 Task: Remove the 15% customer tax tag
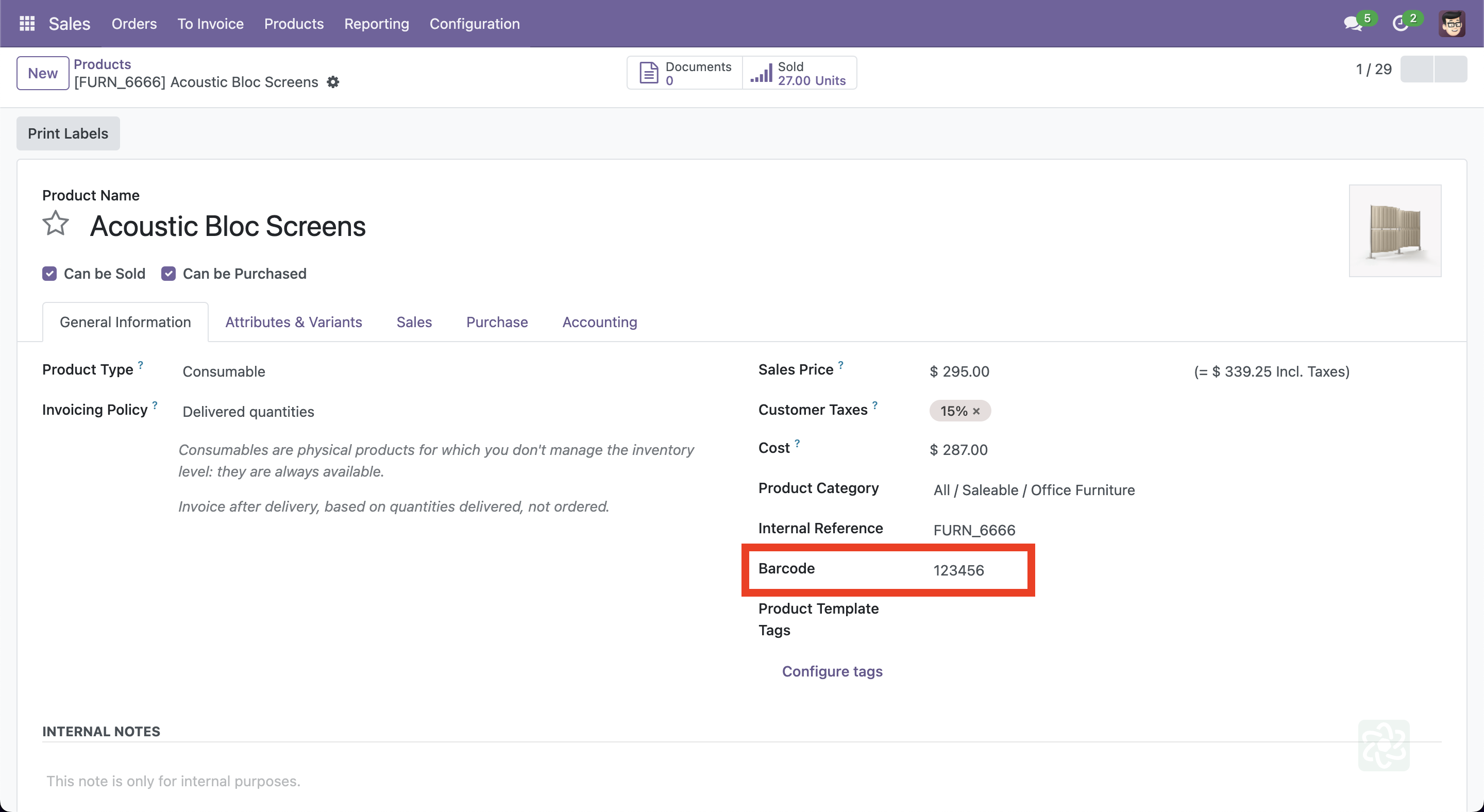(976, 411)
